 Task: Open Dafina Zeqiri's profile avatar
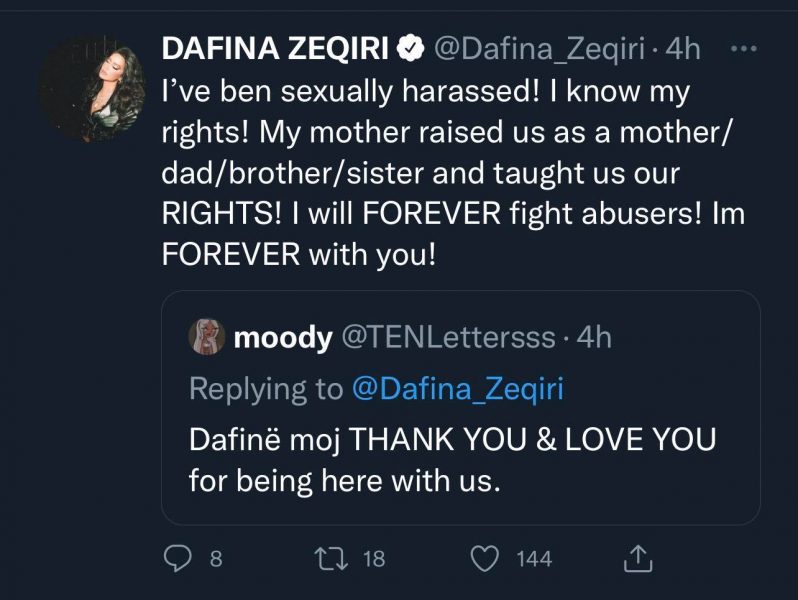pos(91,89)
